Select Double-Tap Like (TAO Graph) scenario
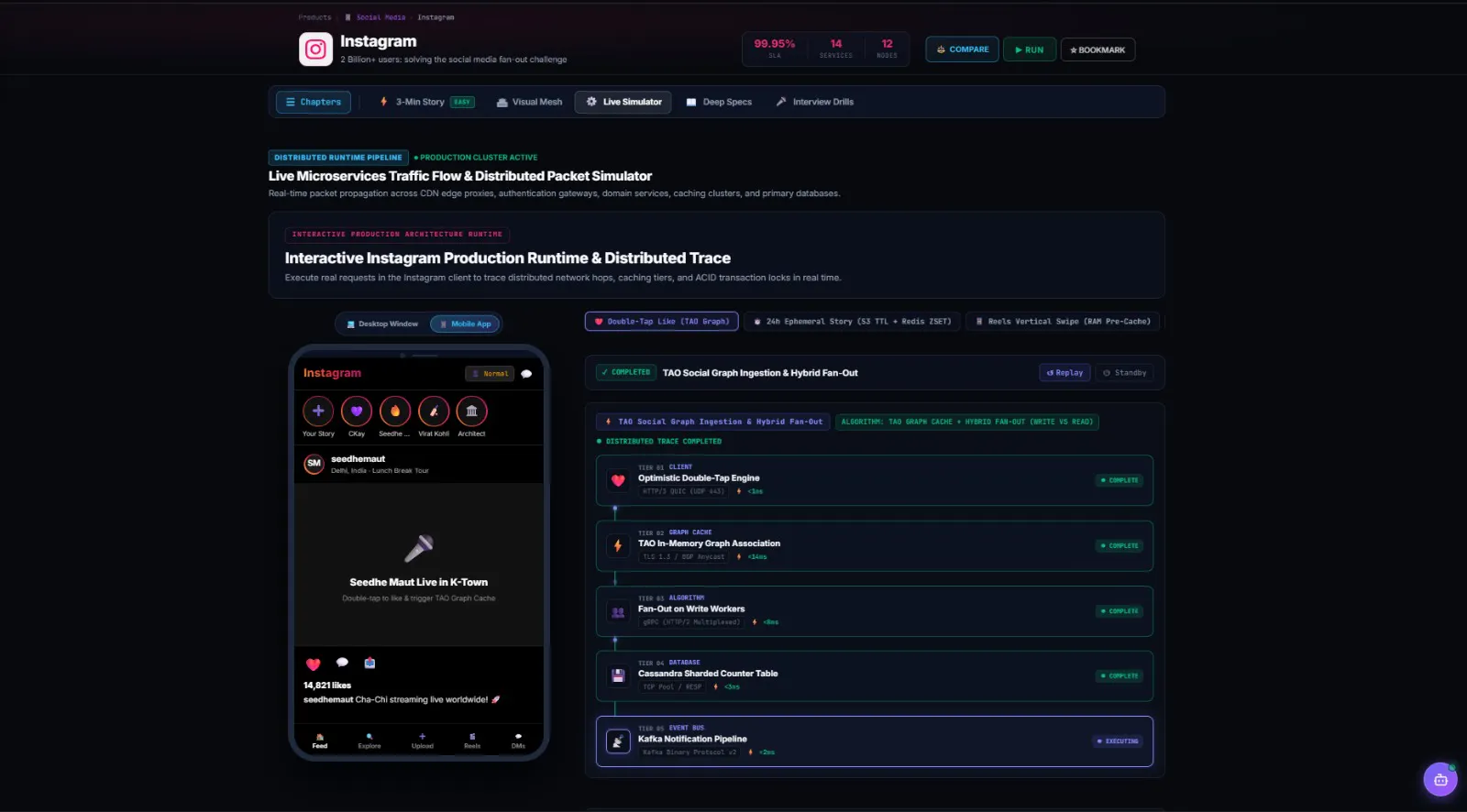Image resolution: width=1467 pixels, height=812 pixels. click(x=661, y=322)
